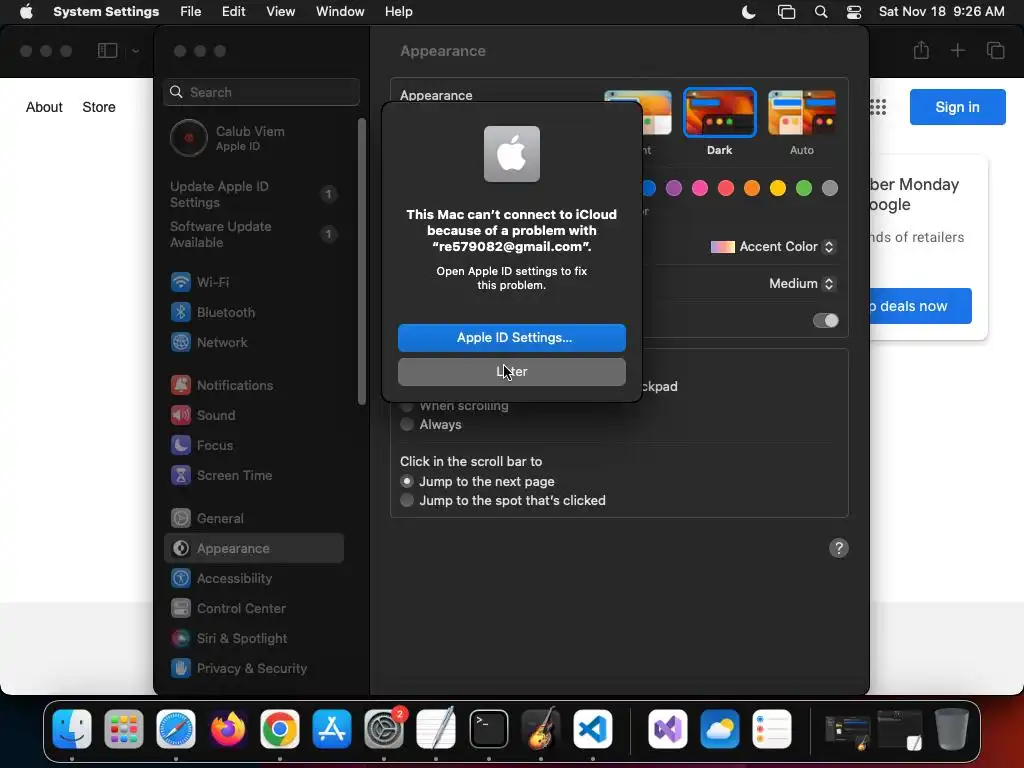Toggle the switch below the Medium dropdown

825,321
